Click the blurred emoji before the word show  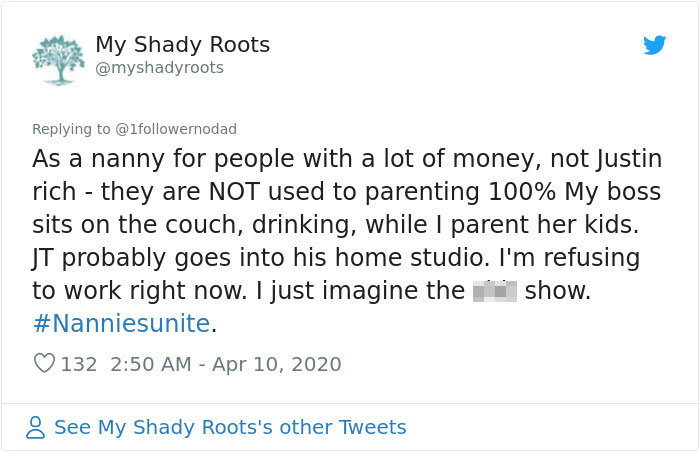494,292
